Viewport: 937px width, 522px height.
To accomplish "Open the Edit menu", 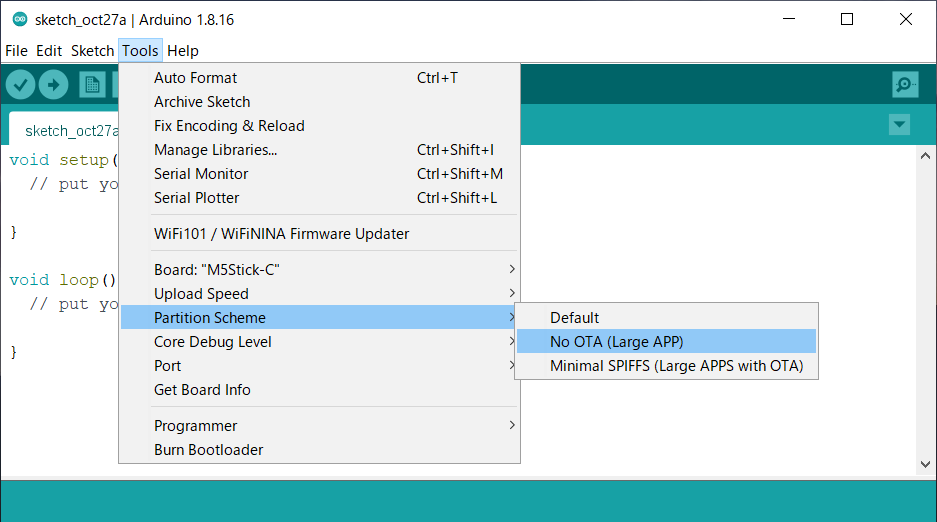I will tap(49, 51).
